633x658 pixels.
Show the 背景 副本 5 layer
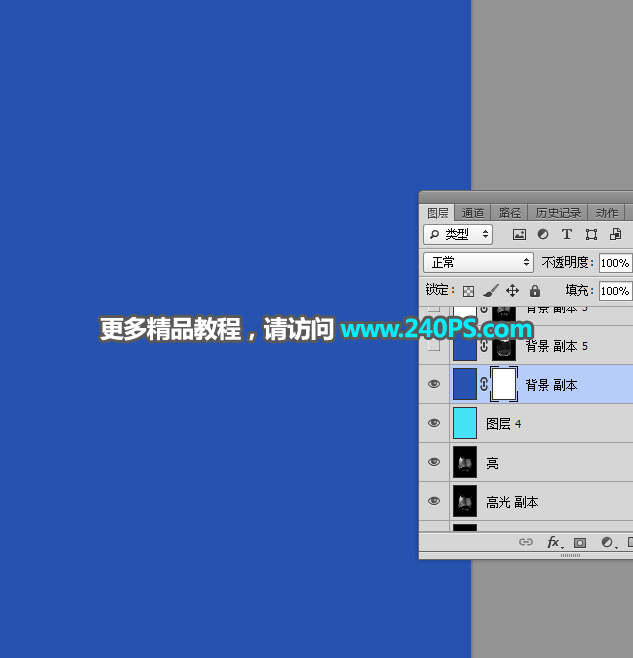coord(434,345)
